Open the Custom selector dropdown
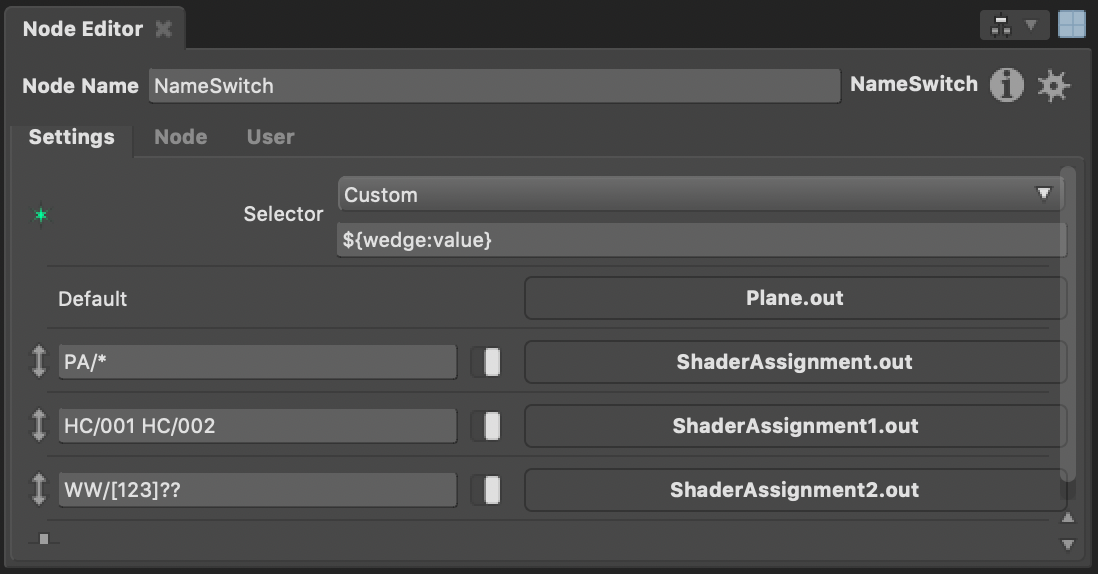The image size is (1098, 574). (x=700, y=194)
